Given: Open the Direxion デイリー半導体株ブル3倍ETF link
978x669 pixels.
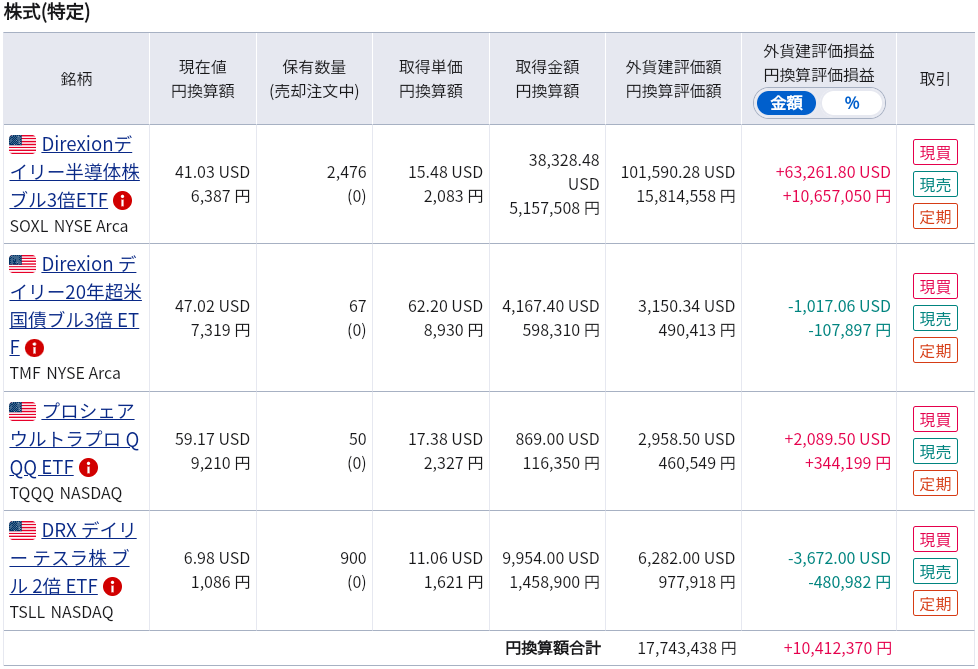Looking at the screenshot, I should pyautogui.click(x=75, y=172).
